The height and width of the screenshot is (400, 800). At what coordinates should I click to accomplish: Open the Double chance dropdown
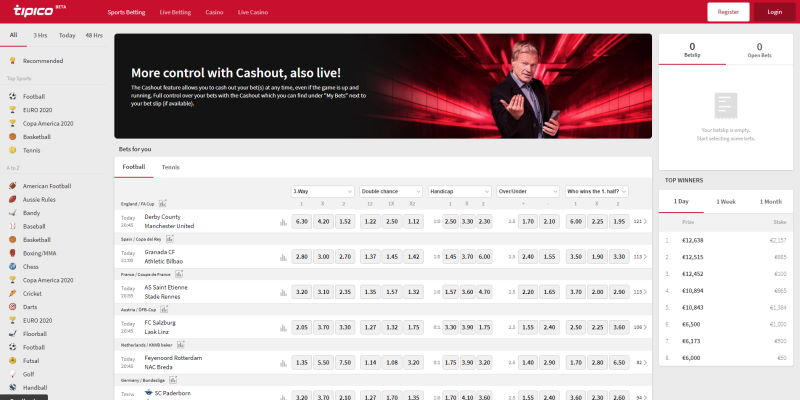tap(391, 190)
